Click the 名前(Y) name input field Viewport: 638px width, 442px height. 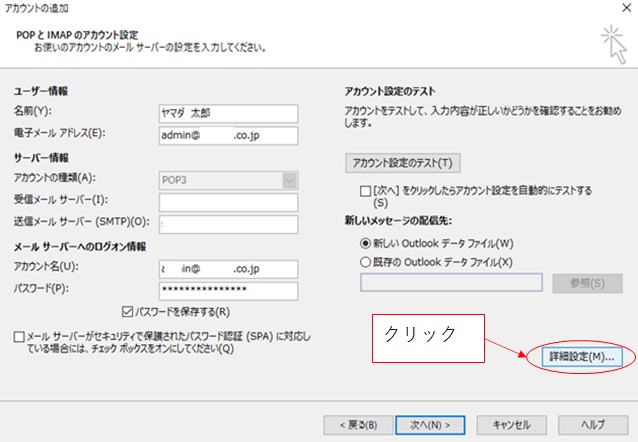coord(228,114)
